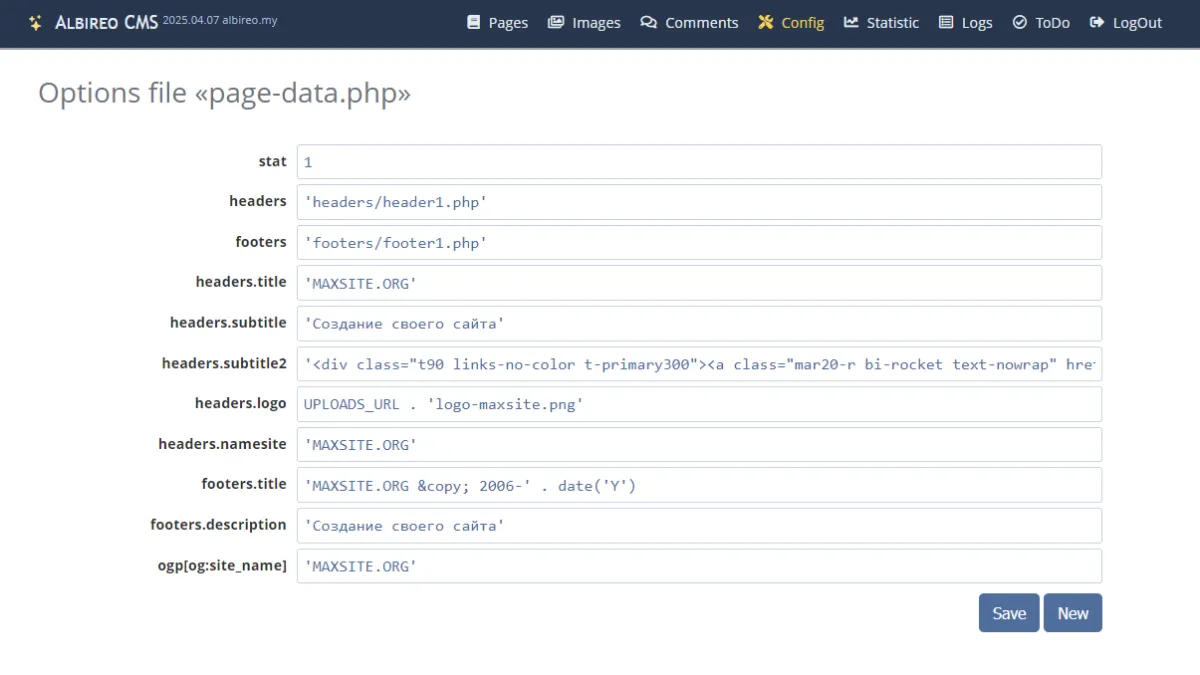Click the Albireo CMS title link

click(106, 22)
